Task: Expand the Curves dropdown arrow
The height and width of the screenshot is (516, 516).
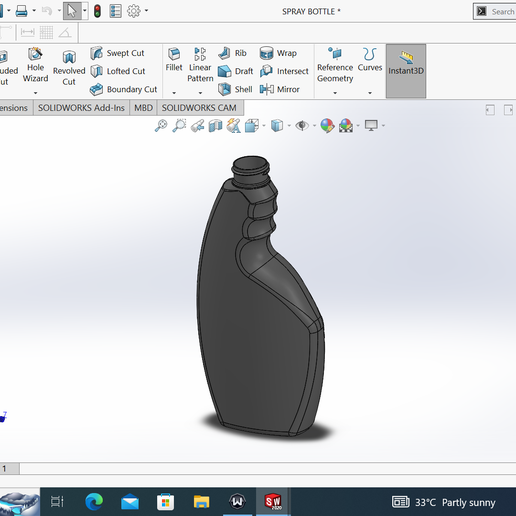Action: coord(370,93)
